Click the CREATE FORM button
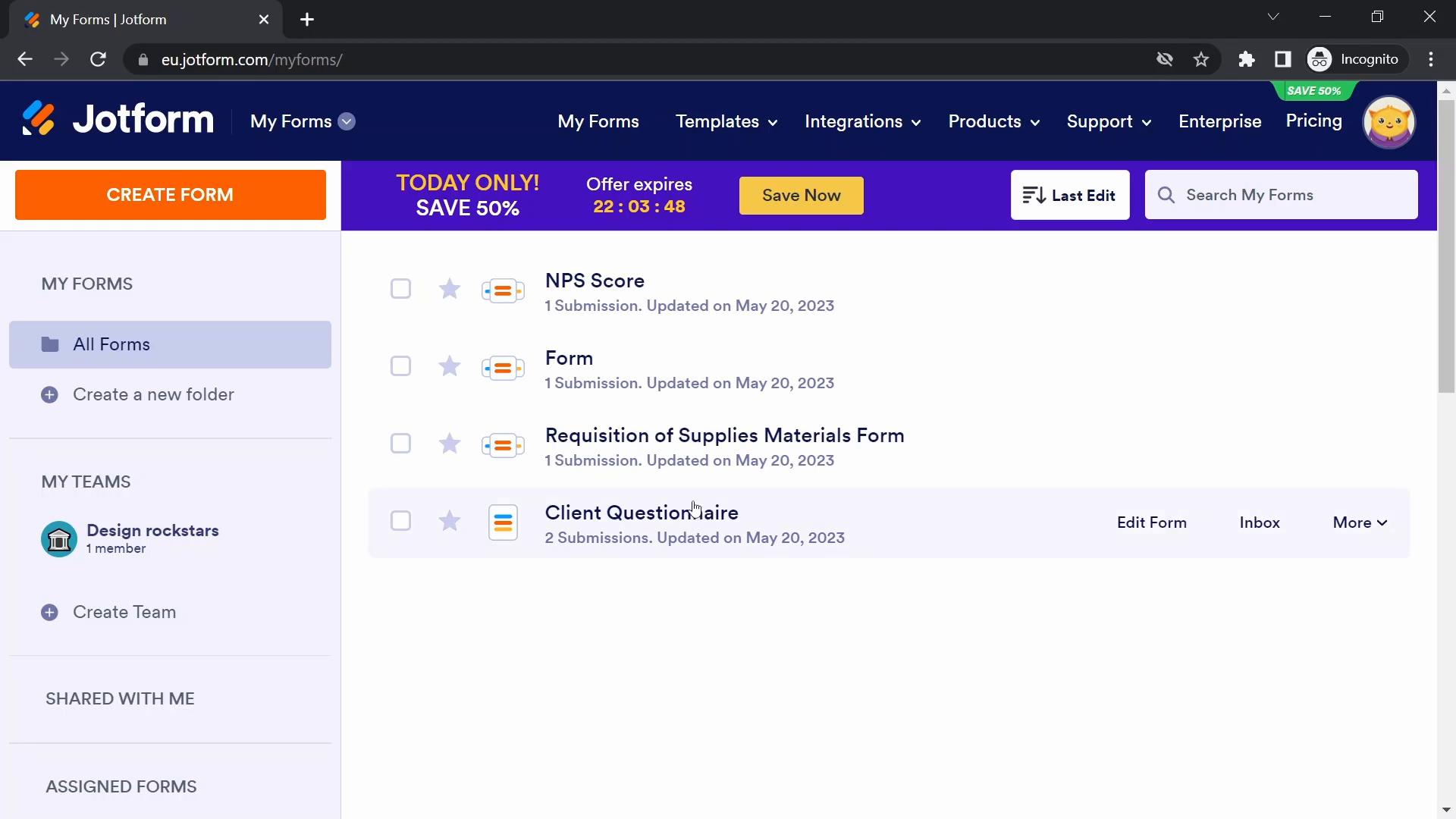 coord(170,195)
